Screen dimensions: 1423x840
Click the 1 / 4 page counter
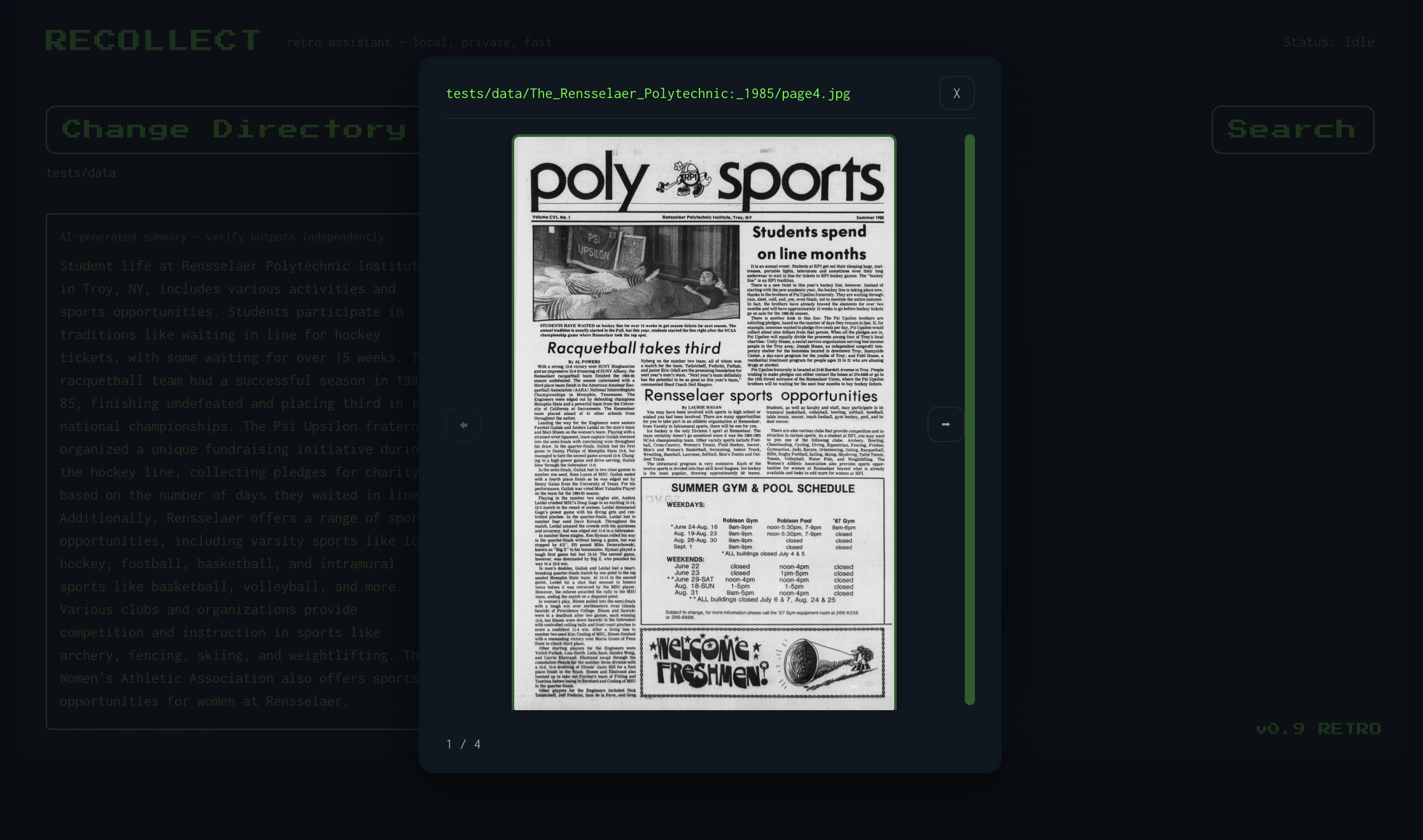(x=463, y=744)
